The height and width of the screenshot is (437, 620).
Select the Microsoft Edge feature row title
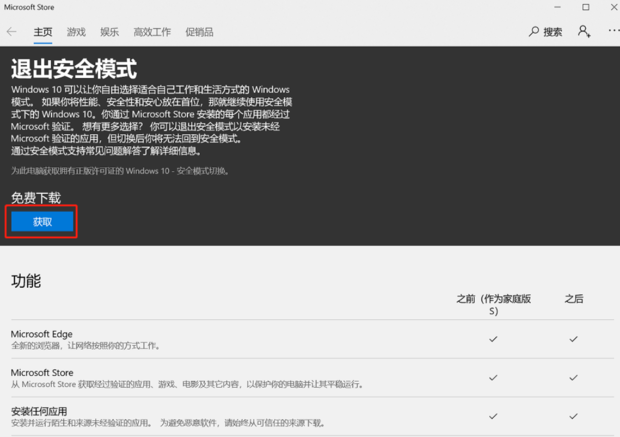[42, 334]
